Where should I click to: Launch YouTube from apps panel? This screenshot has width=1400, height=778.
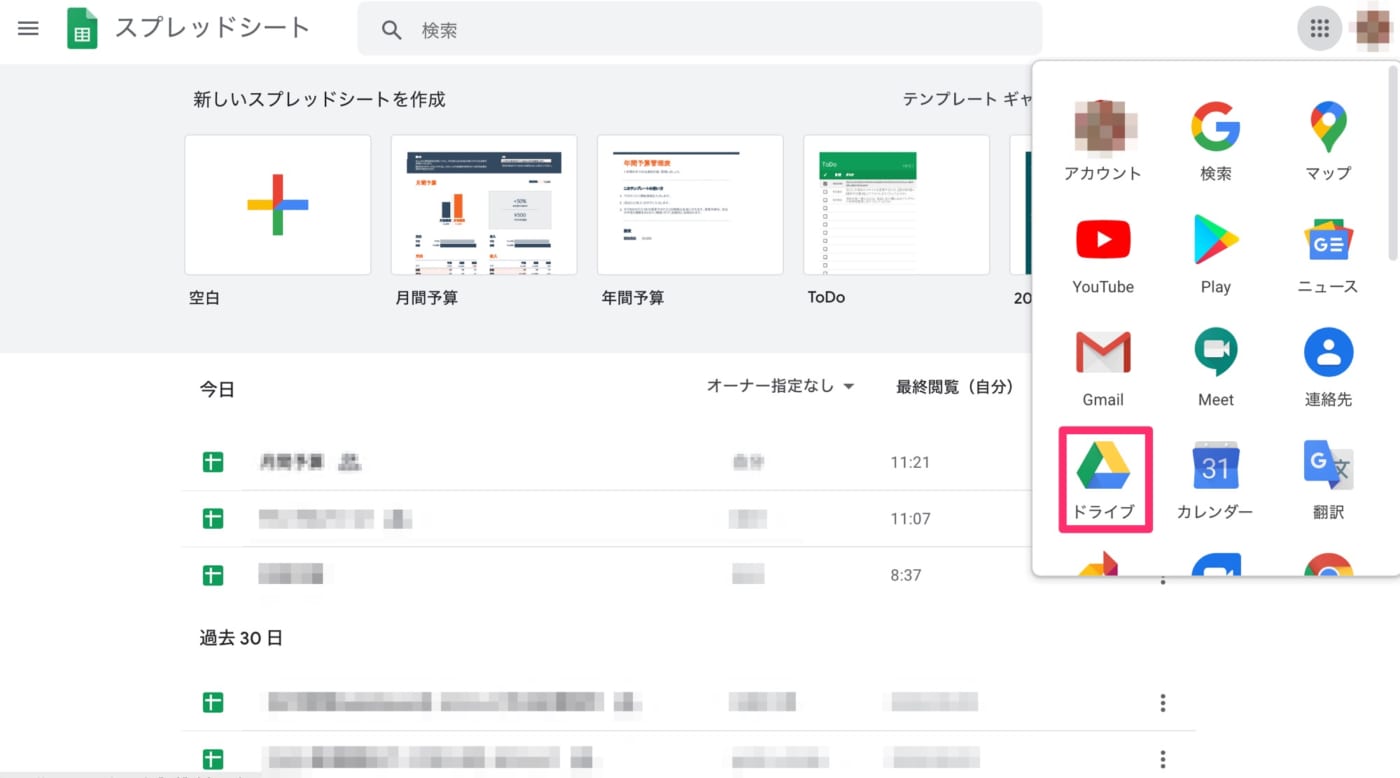tap(1103, 254)
